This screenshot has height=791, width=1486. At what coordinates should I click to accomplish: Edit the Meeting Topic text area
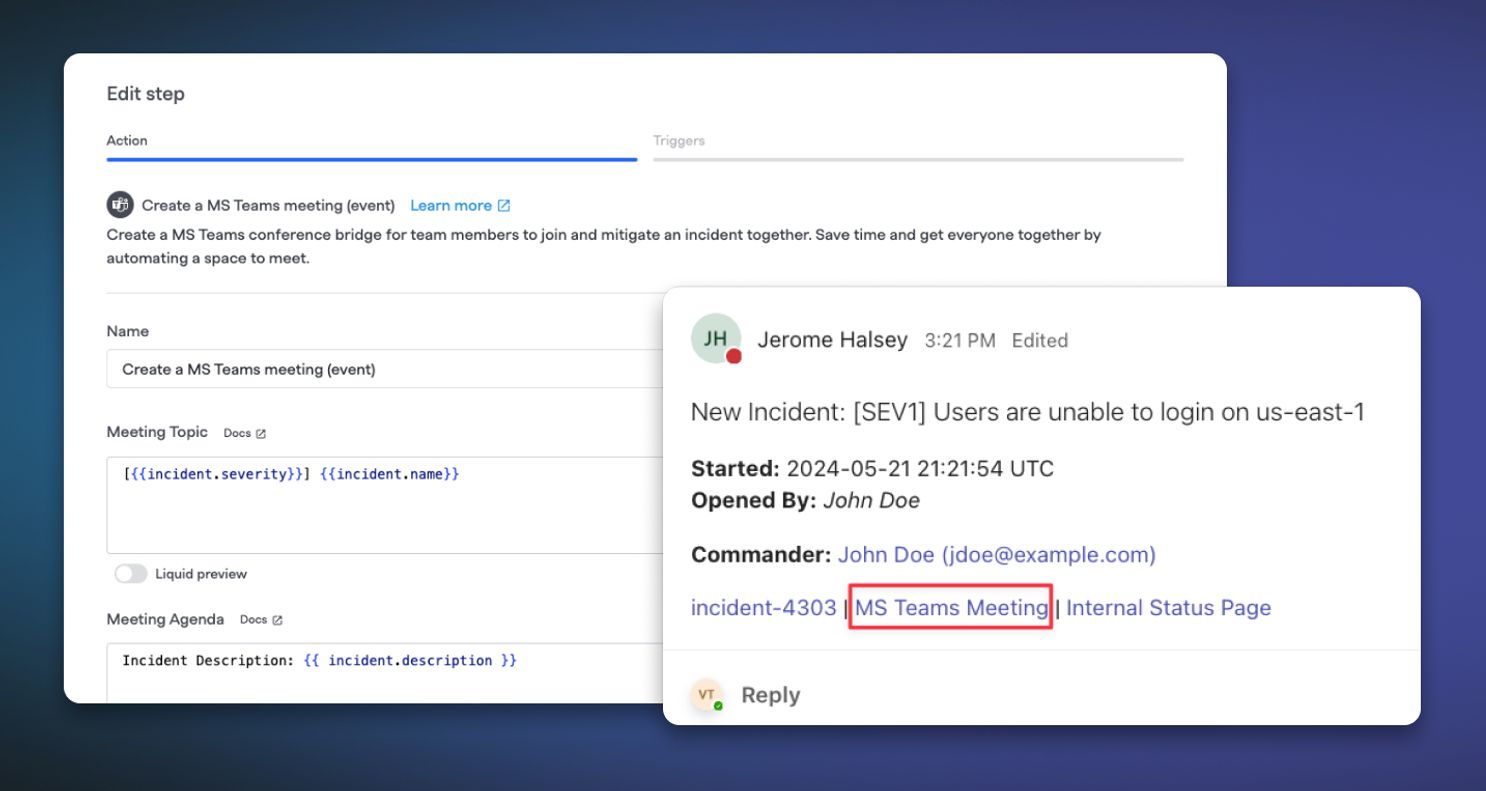click(385, 505)
